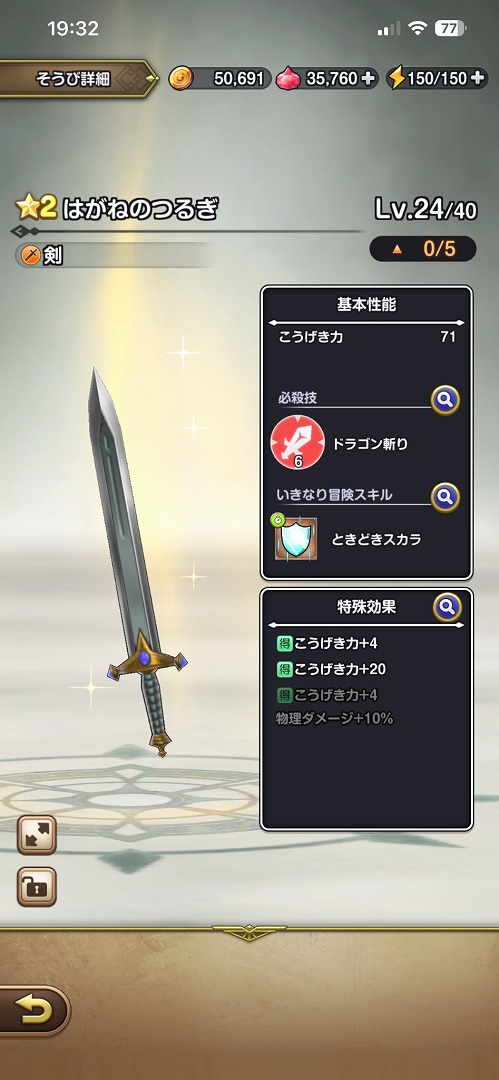Tap the ドラゴン斬り skill icon
499x1080 pixels.
(x=298, y=444)
